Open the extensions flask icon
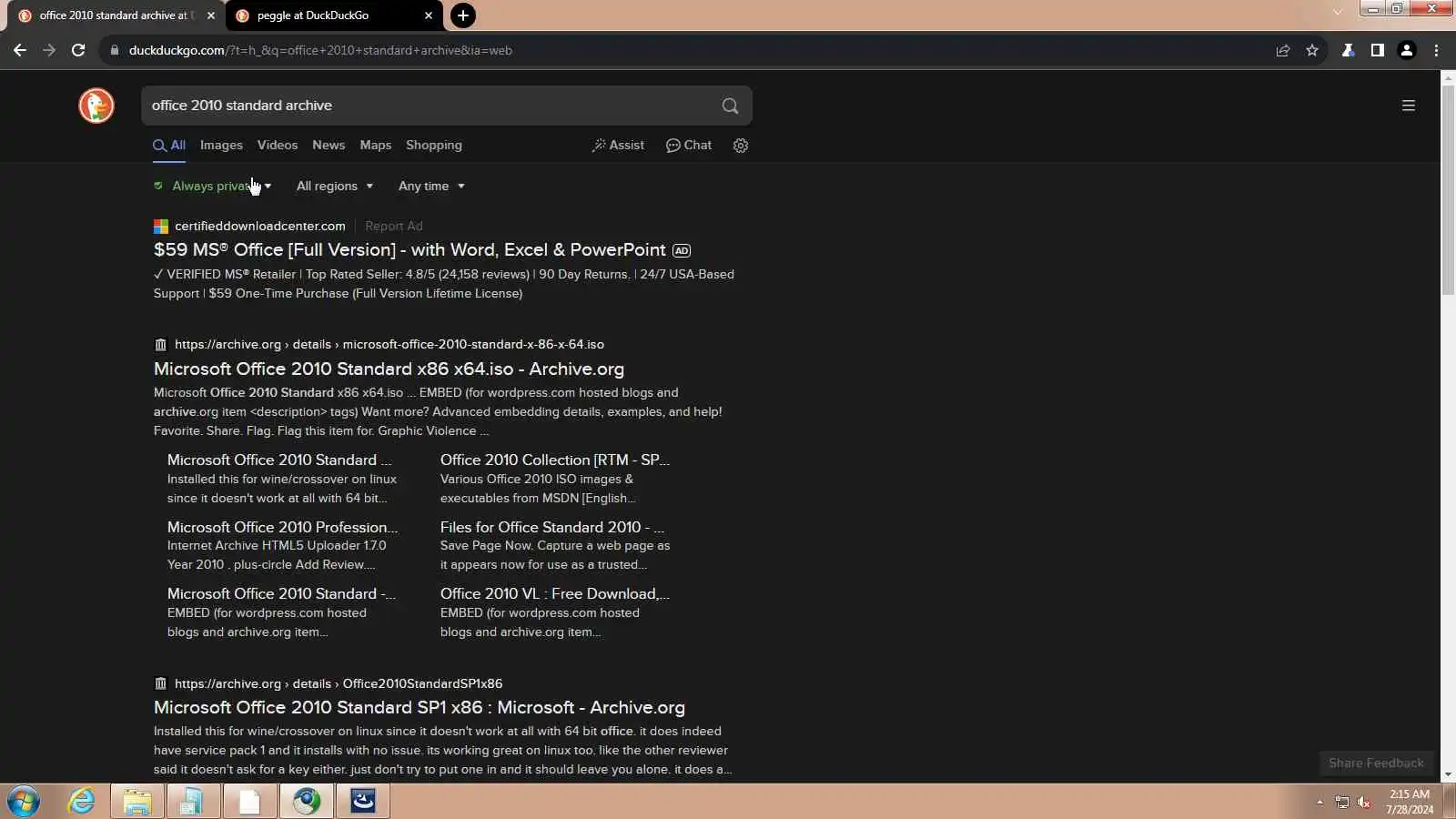 click(x=1349, y=50)
